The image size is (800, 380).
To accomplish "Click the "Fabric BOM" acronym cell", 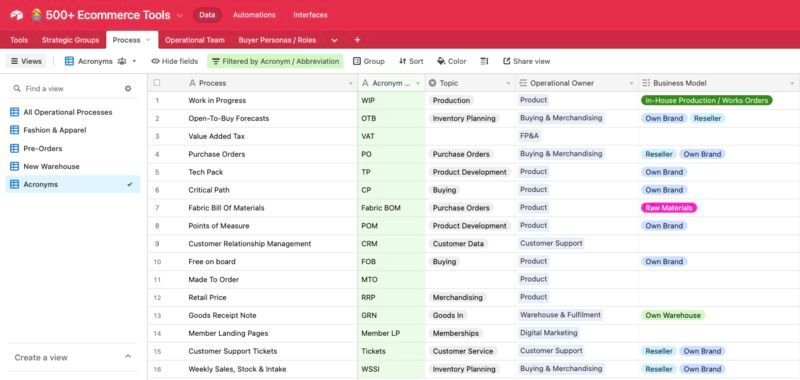I will 391,208.
